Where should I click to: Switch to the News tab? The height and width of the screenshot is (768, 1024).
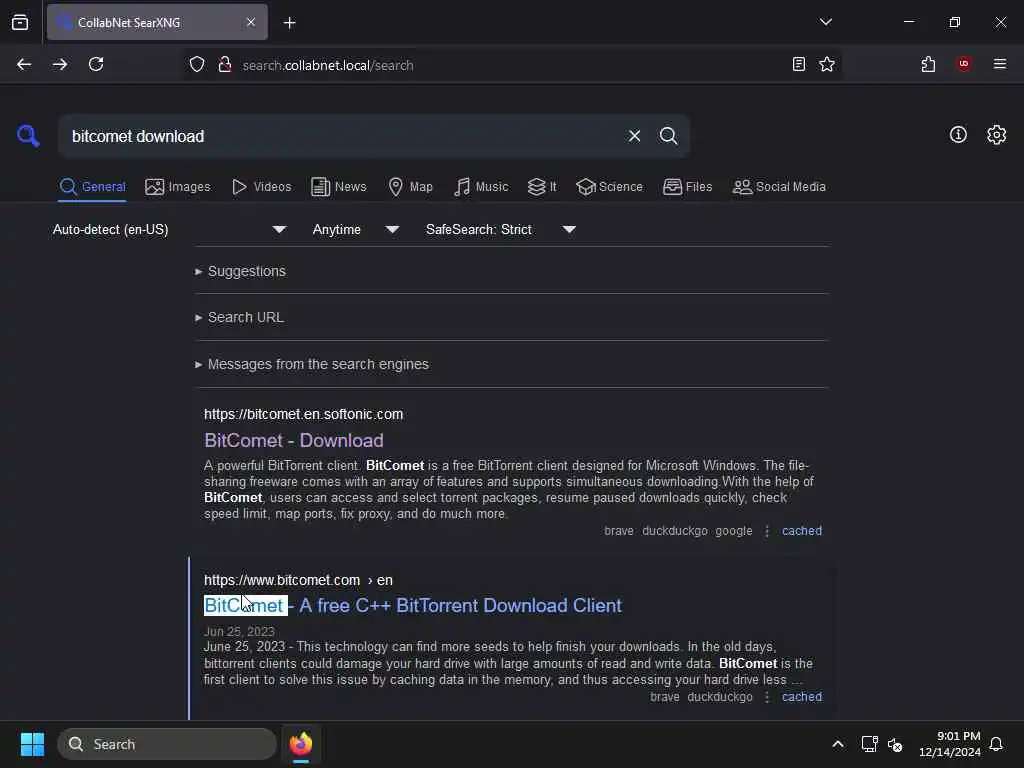(339, 187)
